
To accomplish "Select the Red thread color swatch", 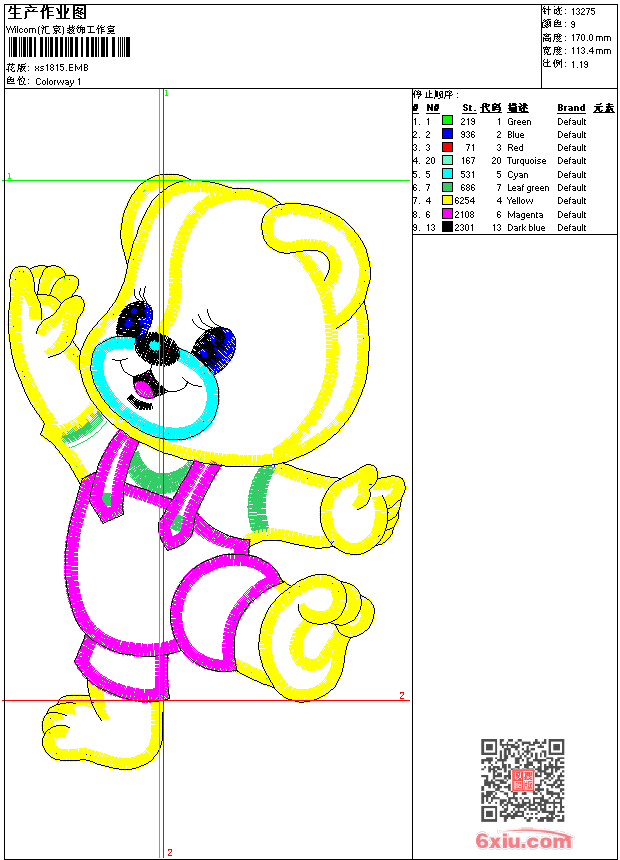I will [x=447, y=147].
